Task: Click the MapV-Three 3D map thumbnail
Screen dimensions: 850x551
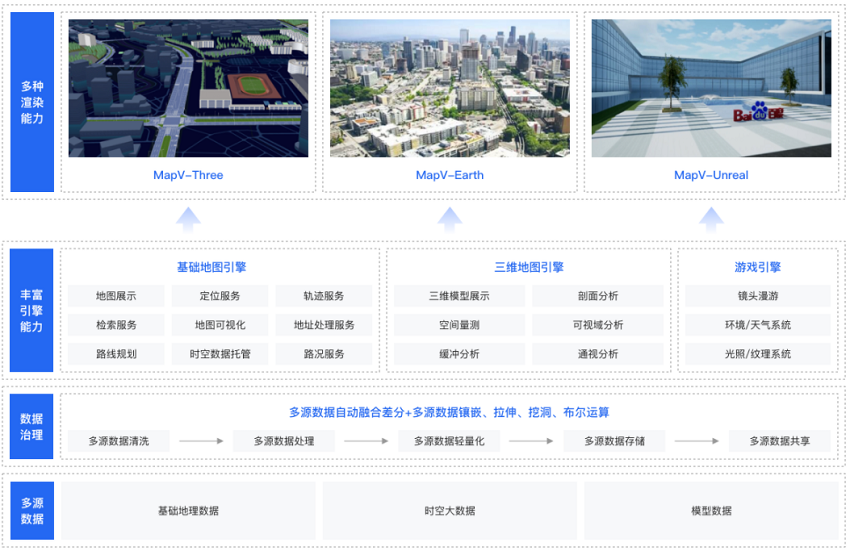Action: 188,88
